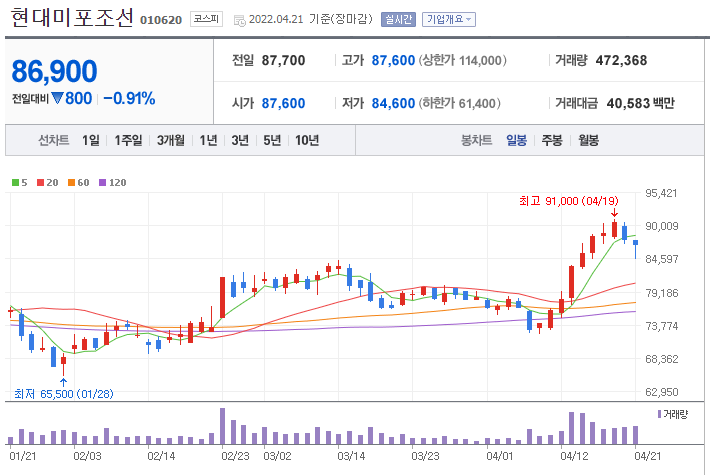Select the 3년 line chart tab
The height and width of the screenshot is (475, 710).
(x=240, y=140)
